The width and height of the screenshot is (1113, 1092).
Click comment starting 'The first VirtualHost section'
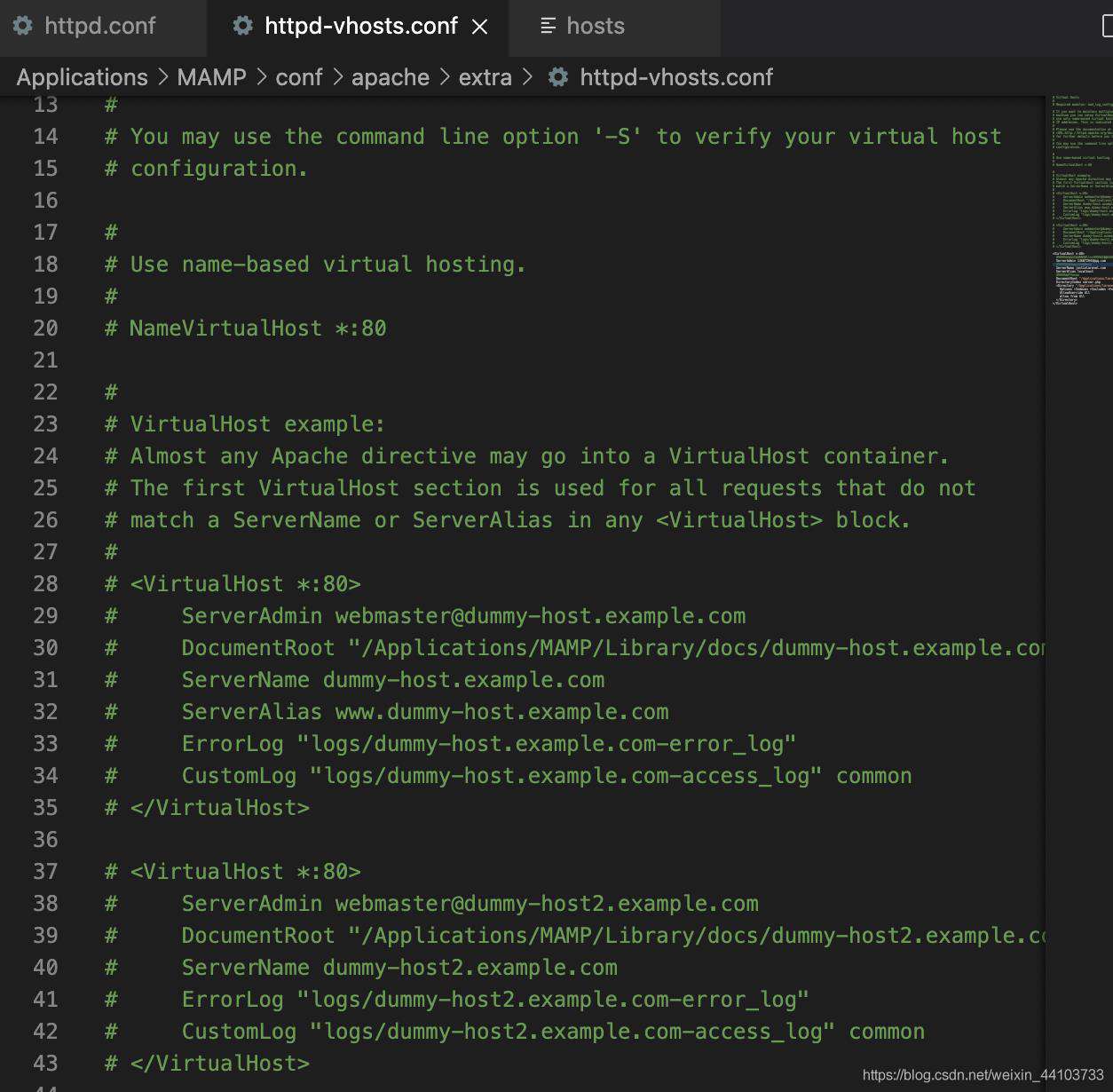pyautogui.click(x=540, y=488)
